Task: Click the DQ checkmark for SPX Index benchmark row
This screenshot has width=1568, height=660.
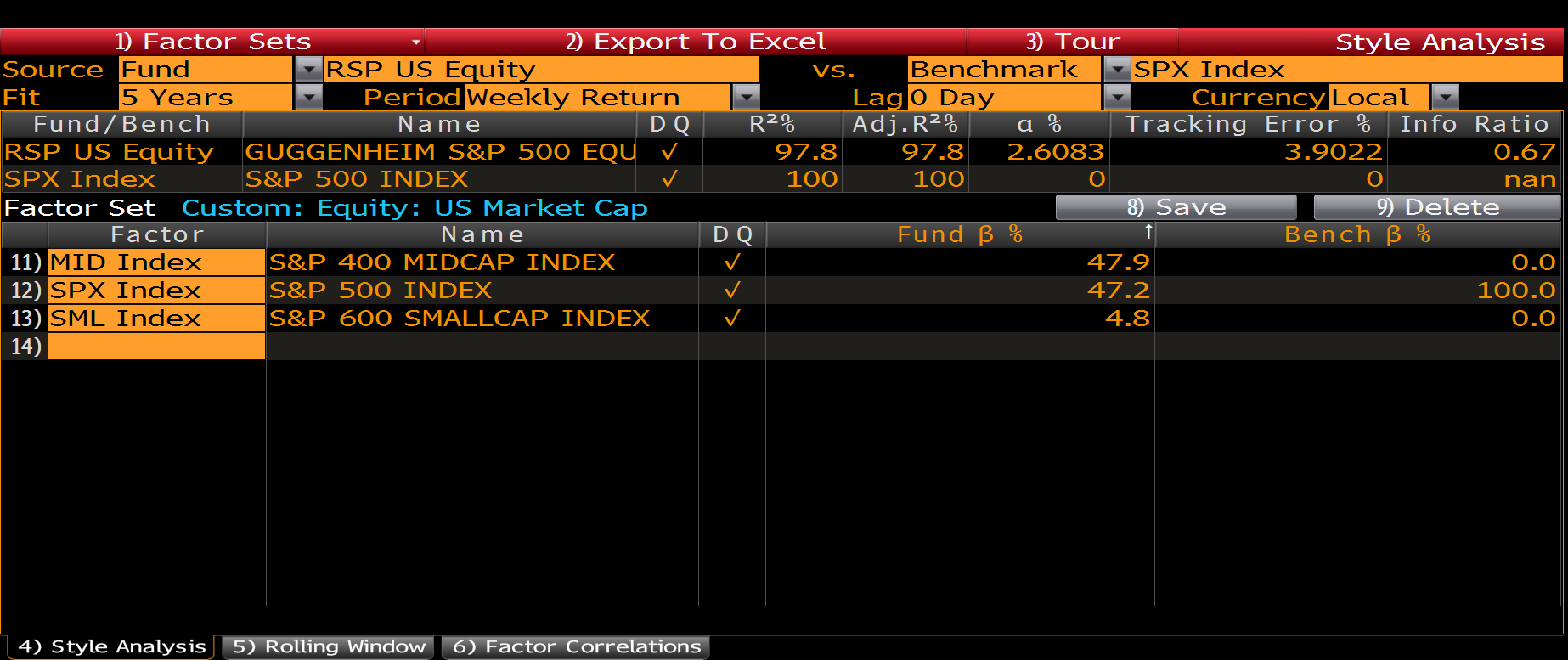Action: [669, 179]
